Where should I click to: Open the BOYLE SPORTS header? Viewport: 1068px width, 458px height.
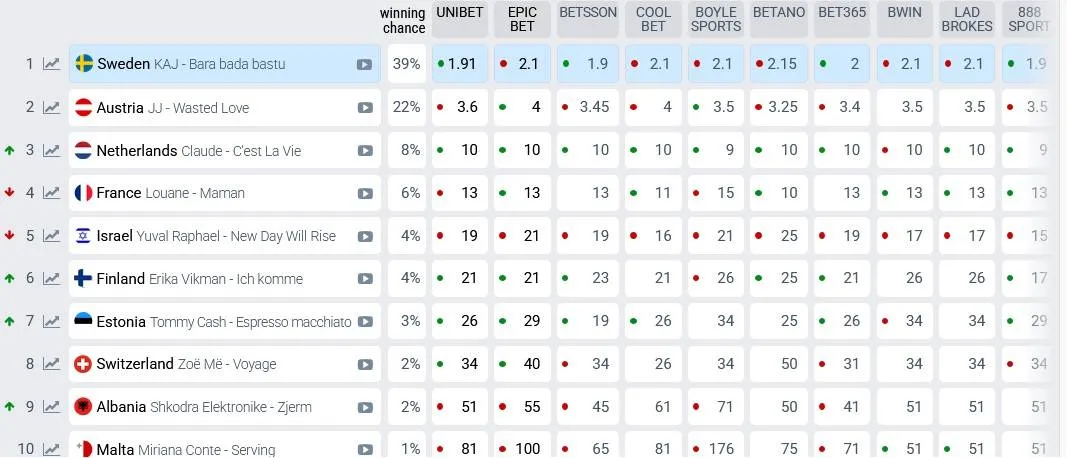[716, 19]
